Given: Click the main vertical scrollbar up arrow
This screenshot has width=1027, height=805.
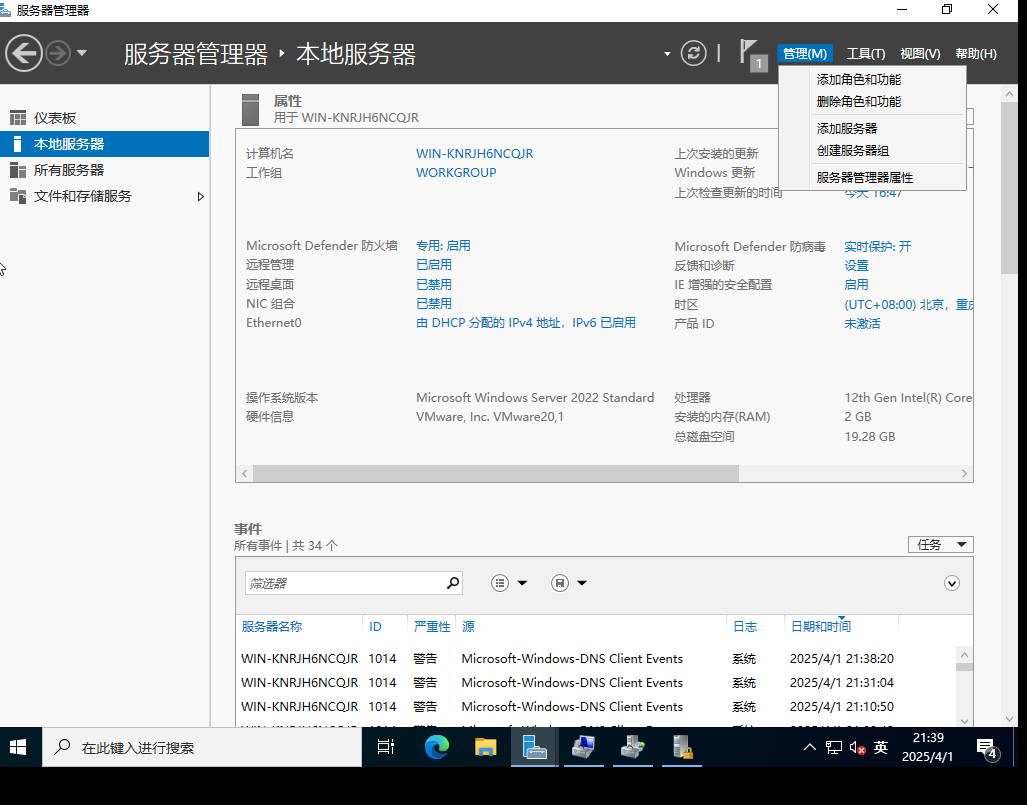Looking at the screenshot, I should (1009, 94).
